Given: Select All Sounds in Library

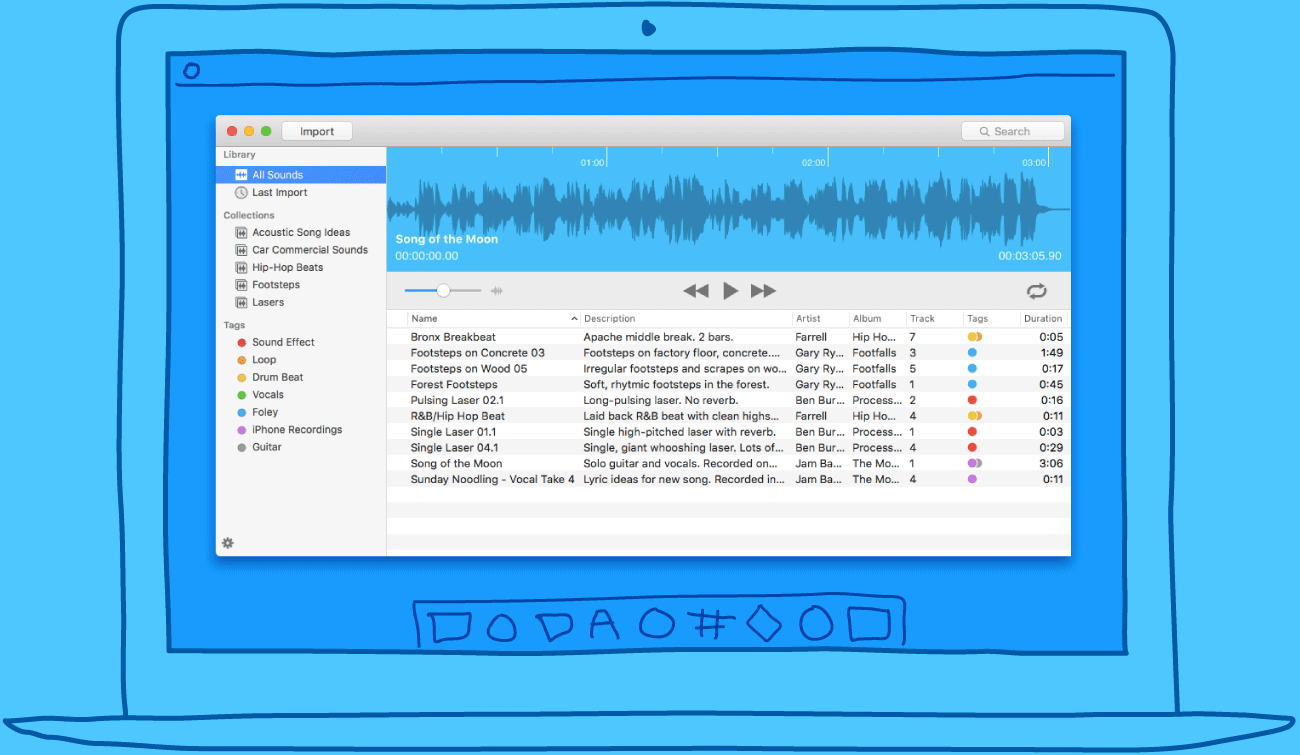Looking at the screenshot, I should [301, 175].
